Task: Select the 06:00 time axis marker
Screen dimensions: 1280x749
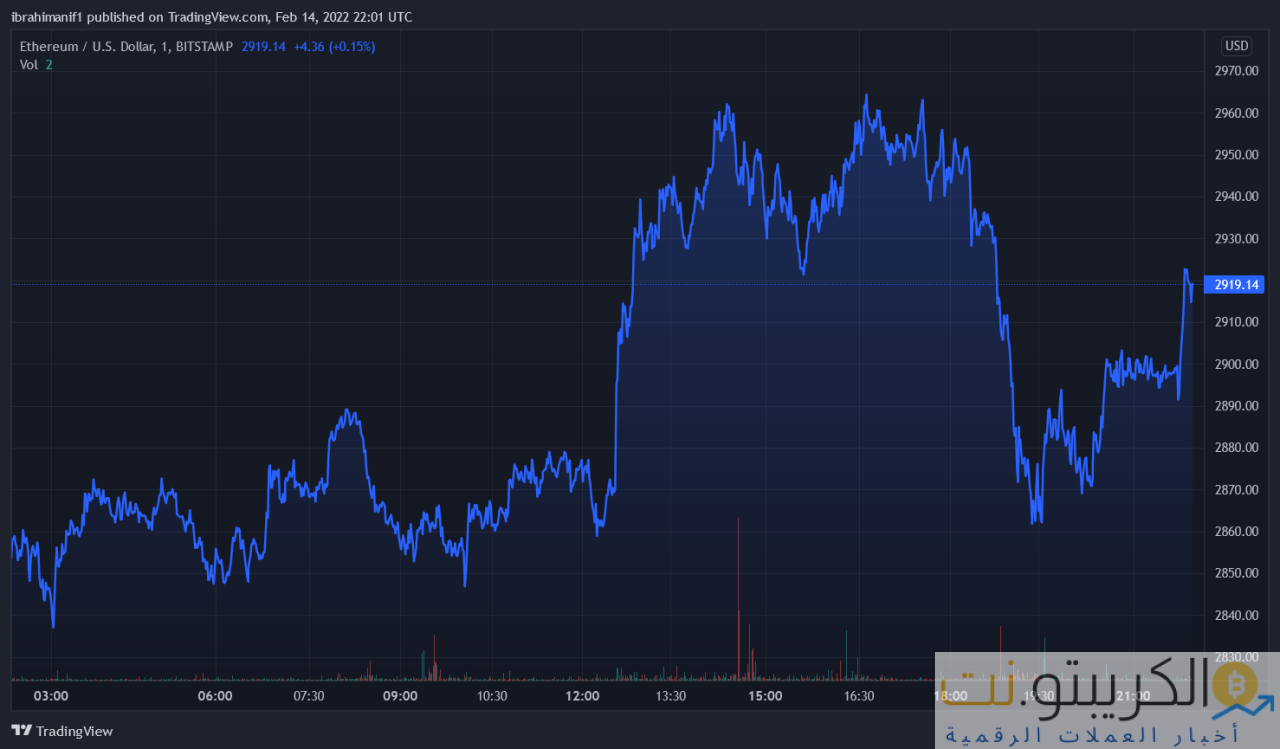Action: click(215, 696)
